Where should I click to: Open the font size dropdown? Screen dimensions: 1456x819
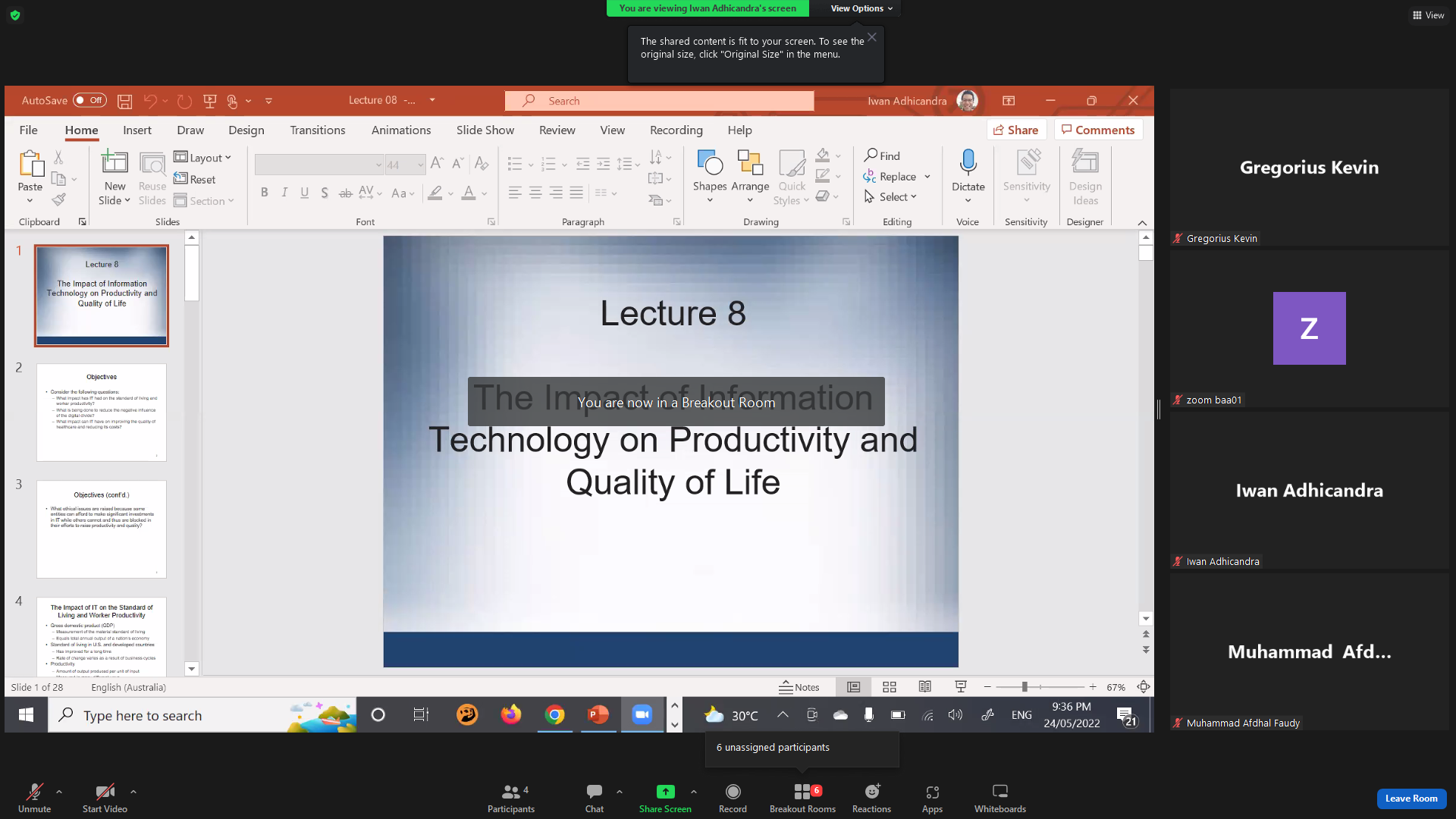(x=420, y=165)
